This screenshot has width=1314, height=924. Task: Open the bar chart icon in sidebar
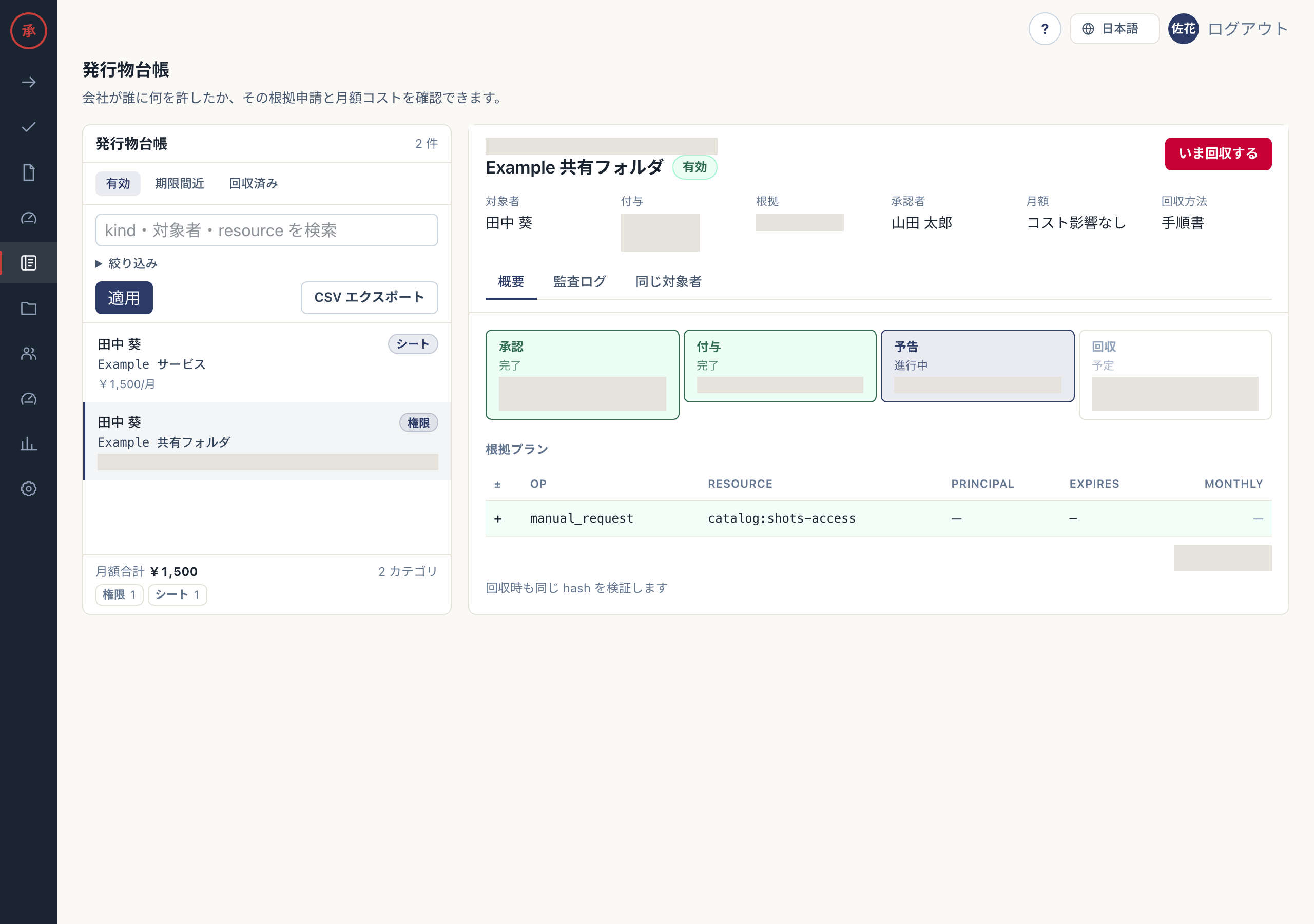(29, 444)
